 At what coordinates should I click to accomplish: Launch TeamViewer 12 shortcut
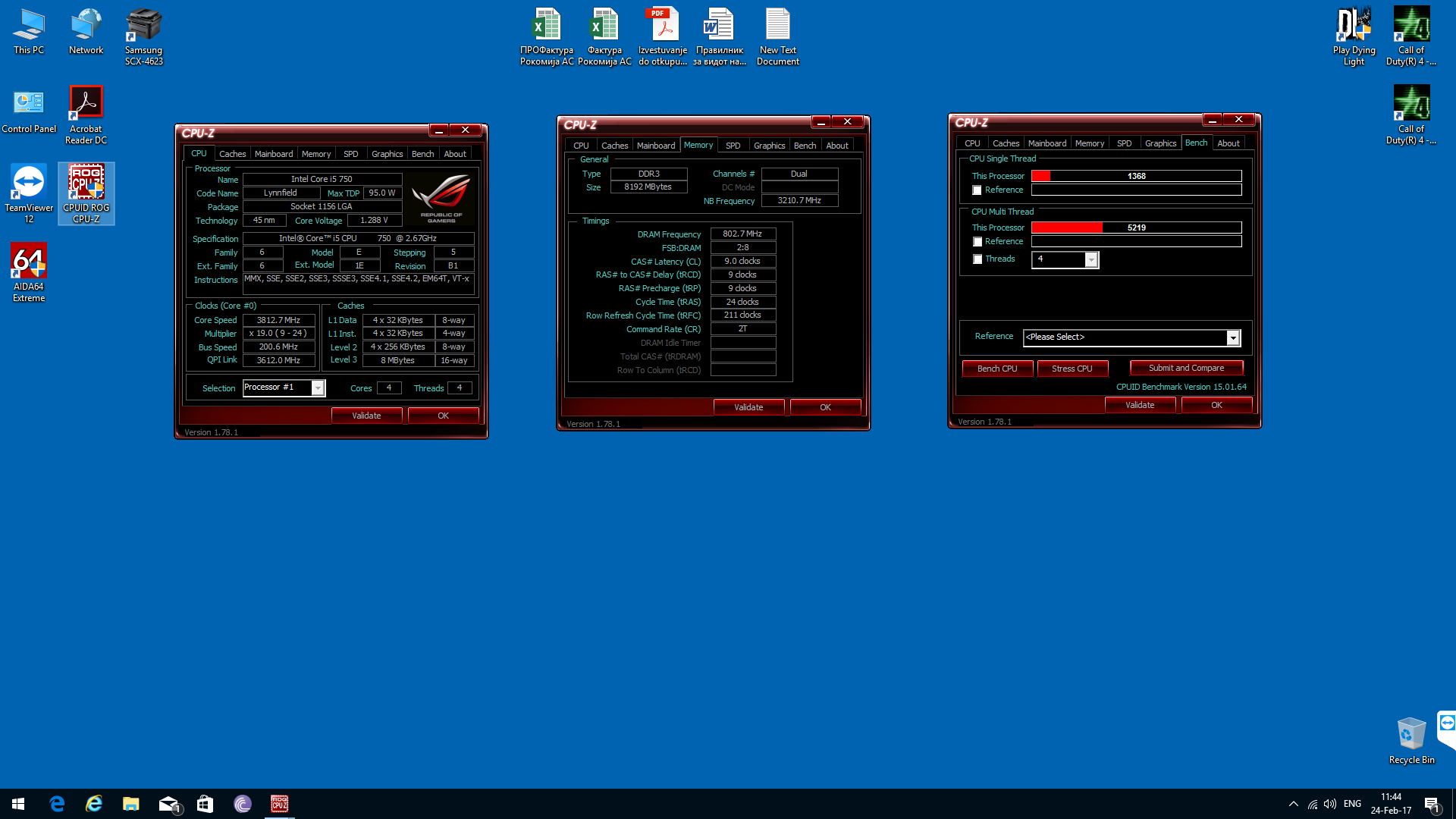coord(29,194)
